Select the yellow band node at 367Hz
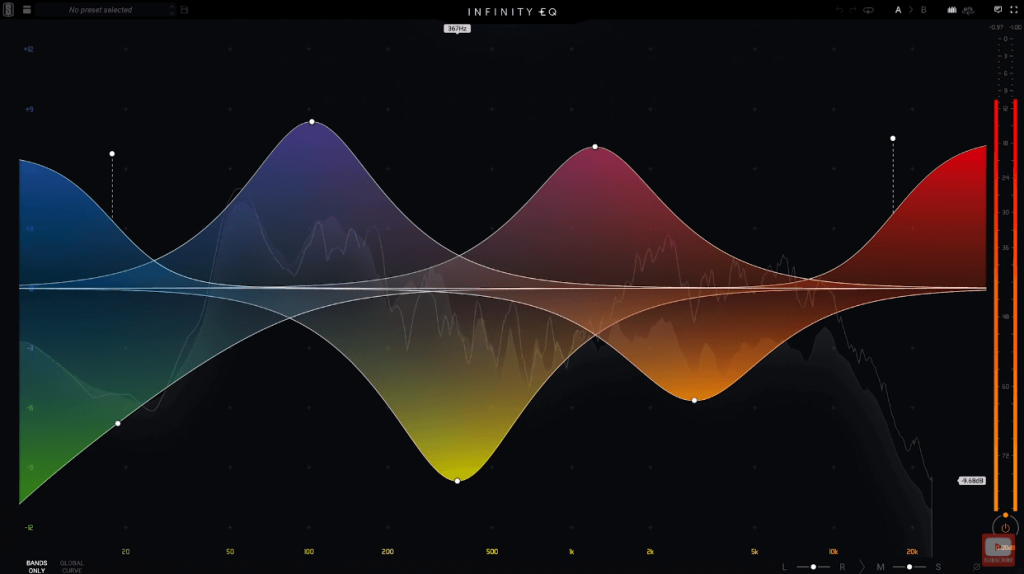This screenshot has width=1024, height=574. [457, 481]
